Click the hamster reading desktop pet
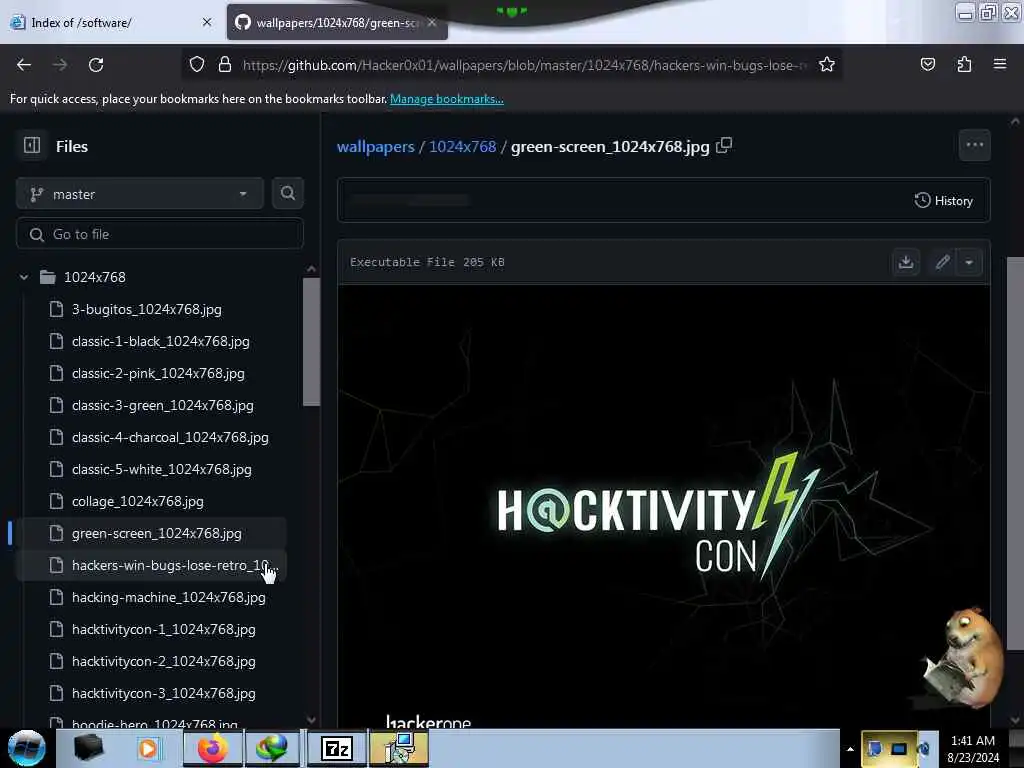 point(963,658)
